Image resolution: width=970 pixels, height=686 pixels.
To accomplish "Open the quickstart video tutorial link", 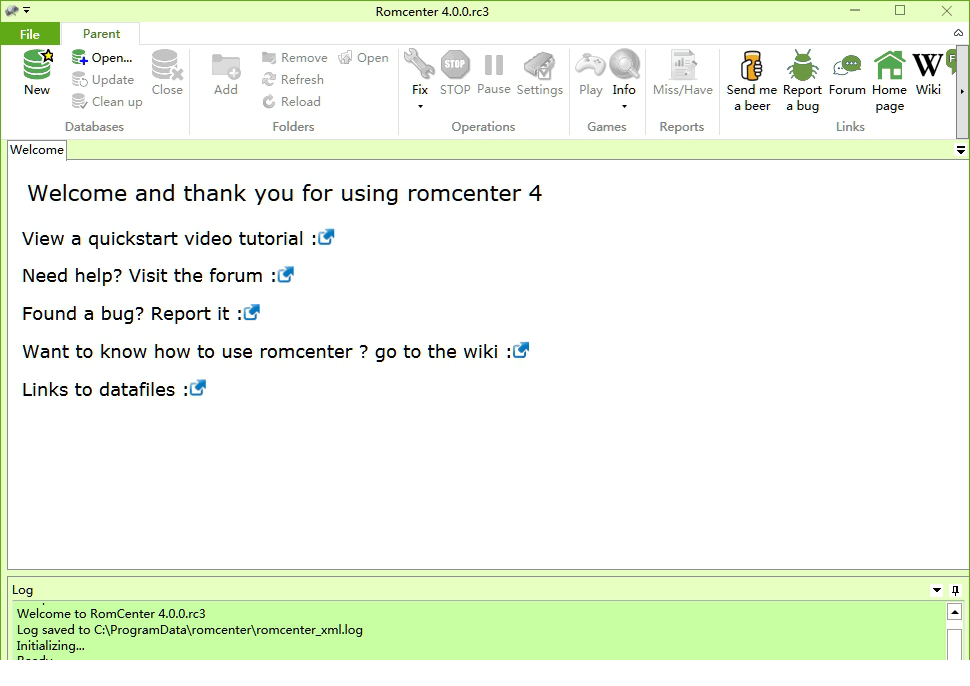I will (326, 238).
